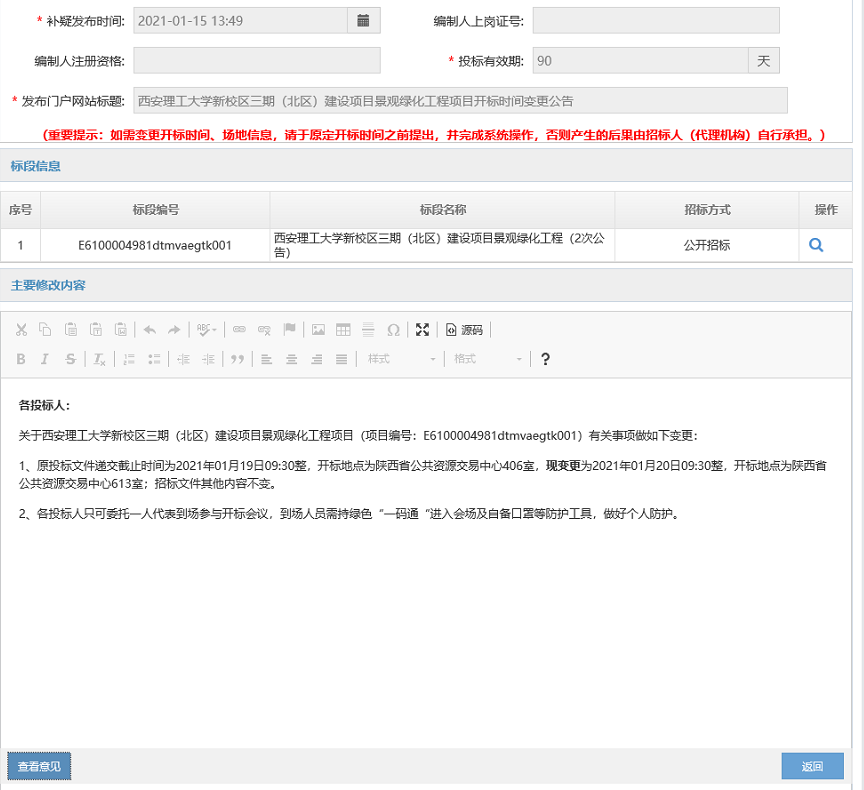The image size is (864, 790).
Task: Toggle strikethrough formatting in the editor
Action: point(70,359)
